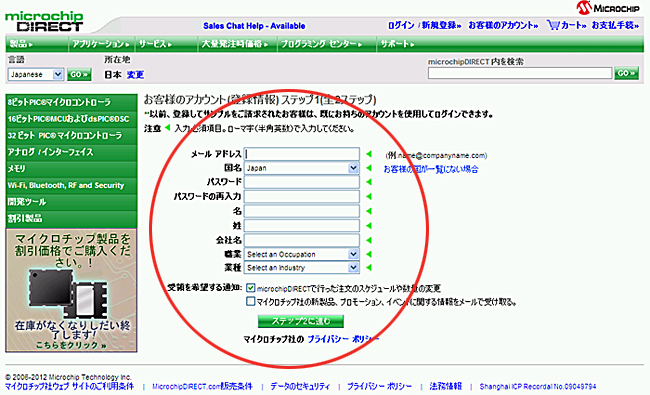
Task: Click ログイン / 新規登録 link
Action: 424,25
